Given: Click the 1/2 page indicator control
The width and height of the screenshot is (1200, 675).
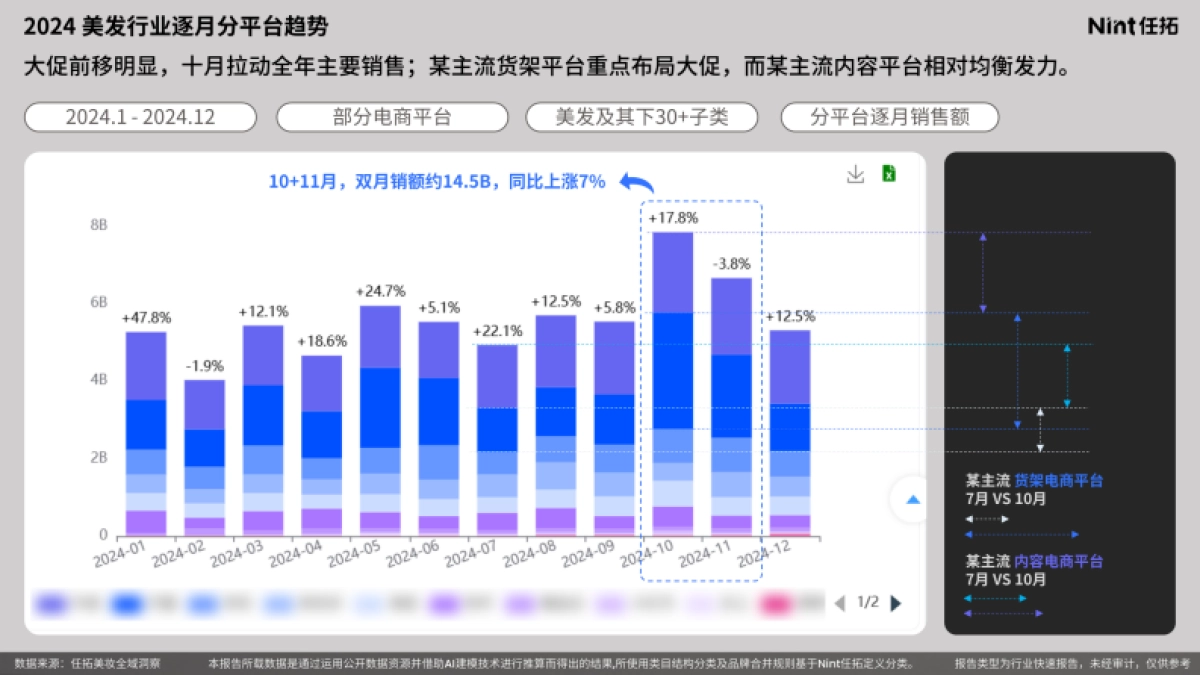Looking at the screenshot, I should (x=867, y=602).
